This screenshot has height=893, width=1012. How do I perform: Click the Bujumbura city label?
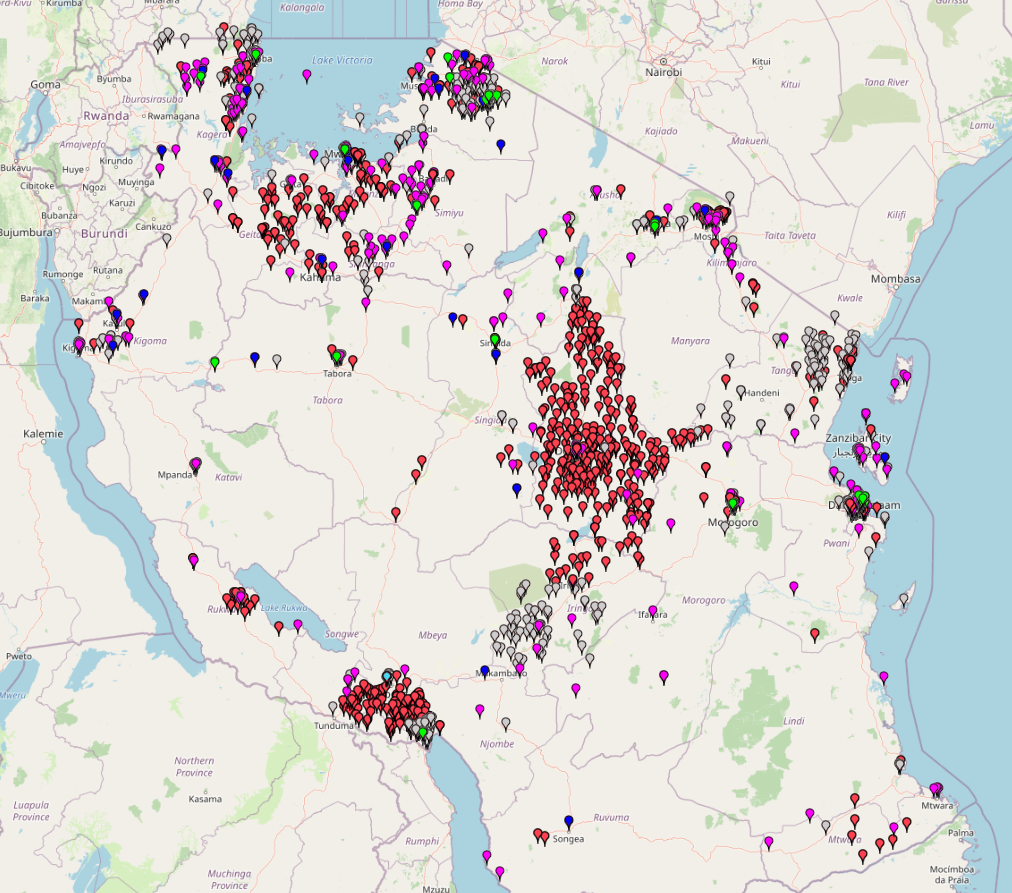[x=25, y=232]
